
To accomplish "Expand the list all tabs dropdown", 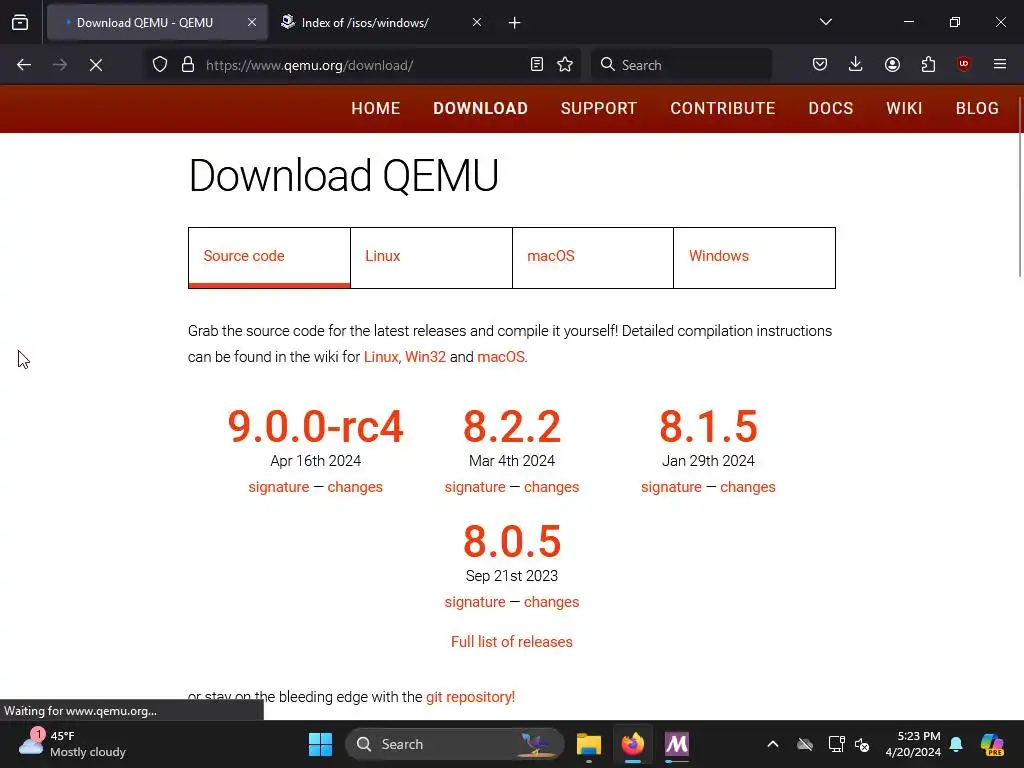I will [x=825, y=22].
